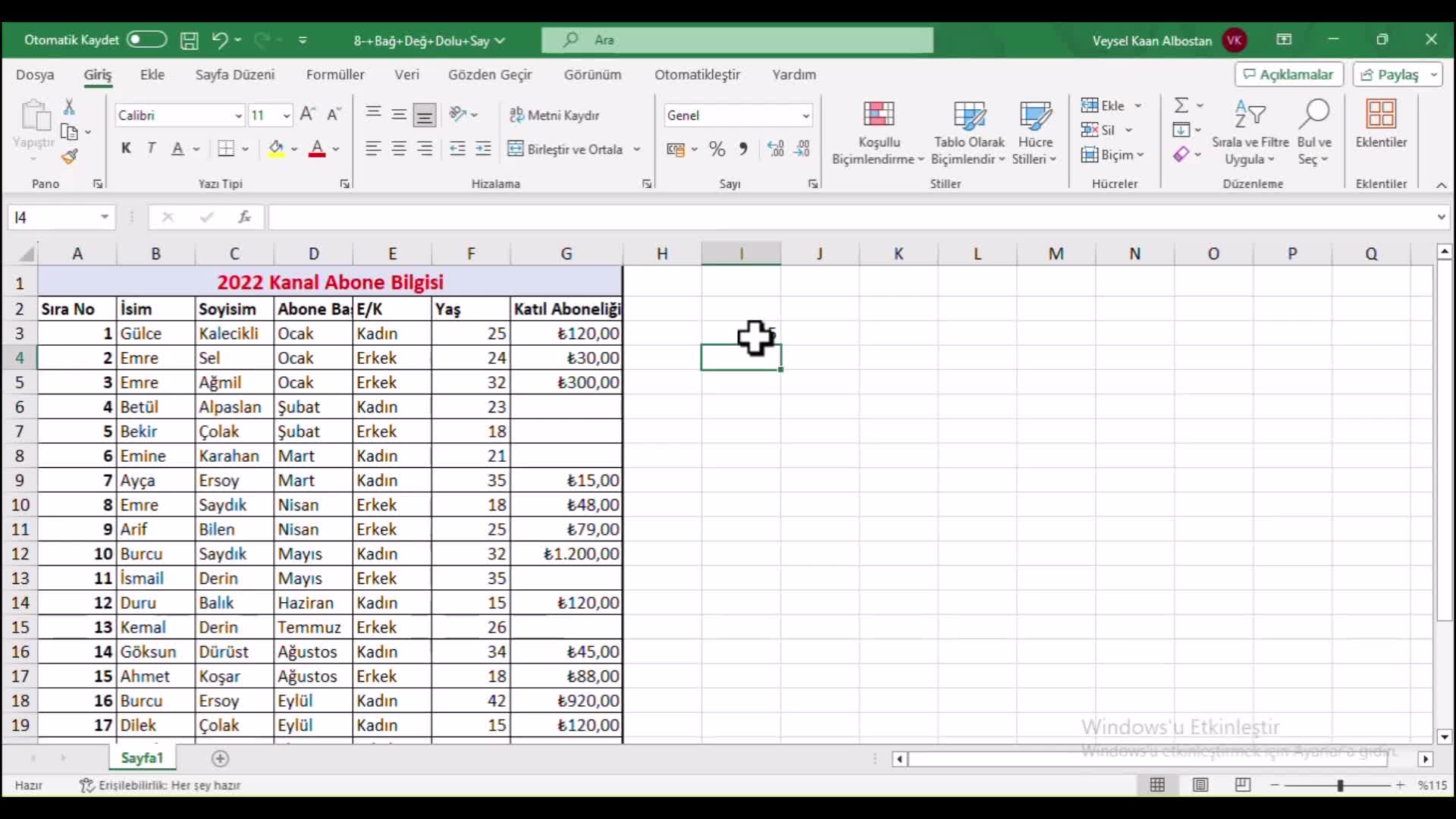This screenshot has height=819, width=1456.
Task: Click vertical scrollbar down arrow
Action: 1445,736
